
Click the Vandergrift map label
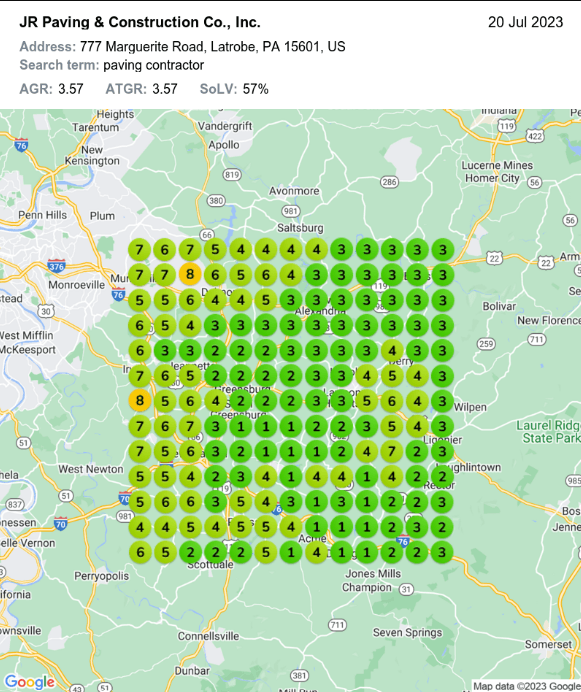coord(225,126)
